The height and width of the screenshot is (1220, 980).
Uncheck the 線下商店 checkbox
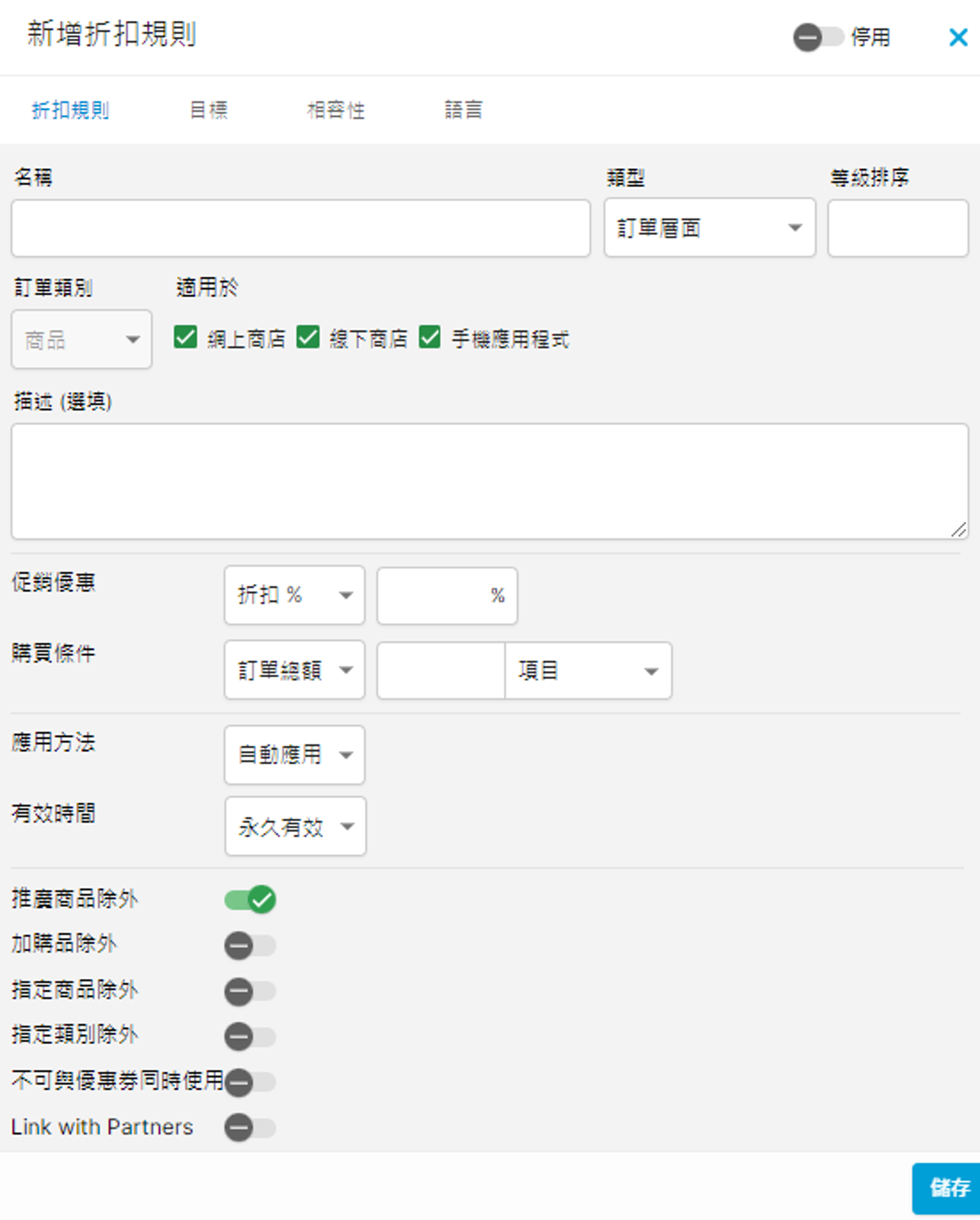pyautogui.click(x=308, y=337)
